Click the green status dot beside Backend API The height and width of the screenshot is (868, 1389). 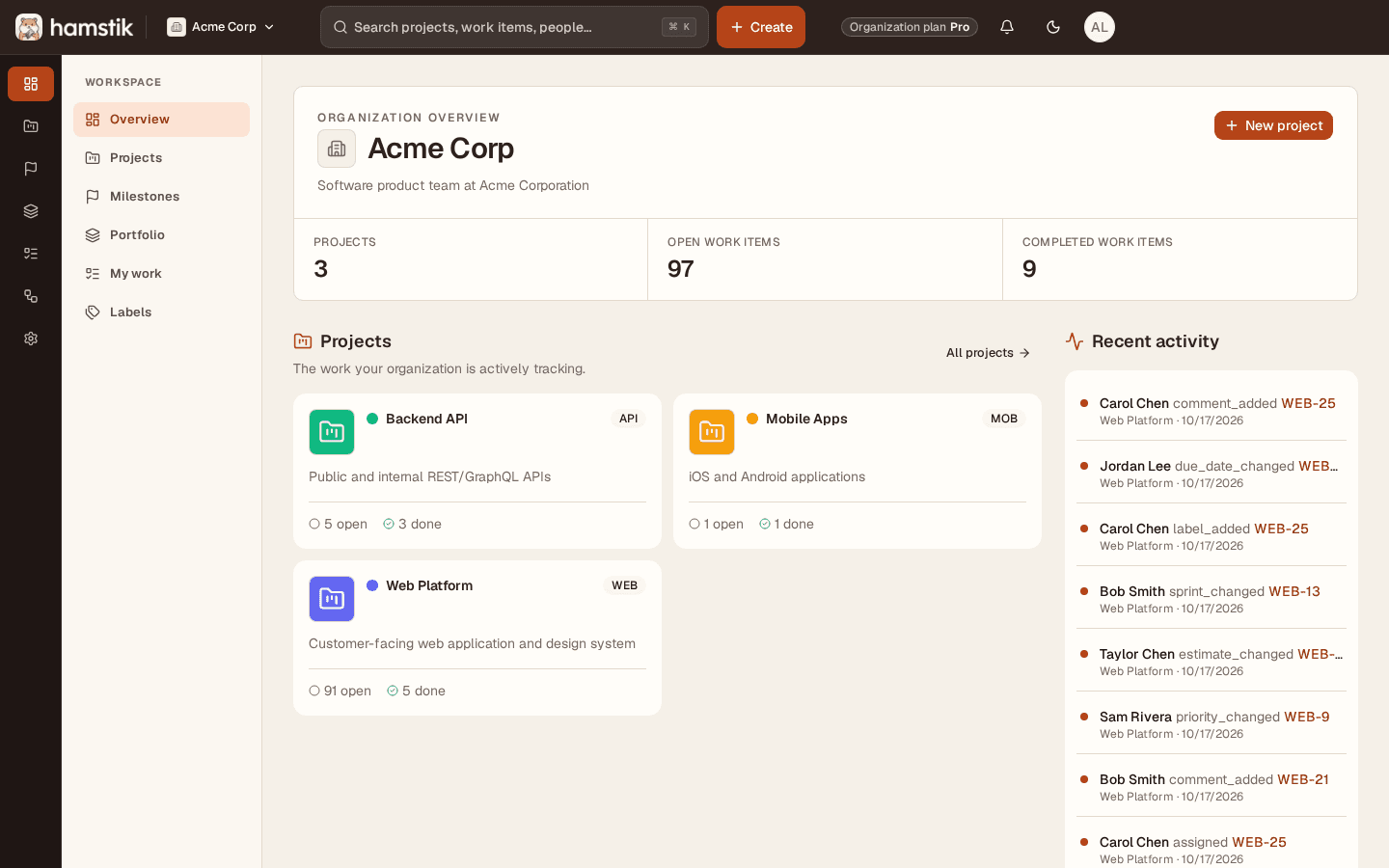tap(372, 419)
